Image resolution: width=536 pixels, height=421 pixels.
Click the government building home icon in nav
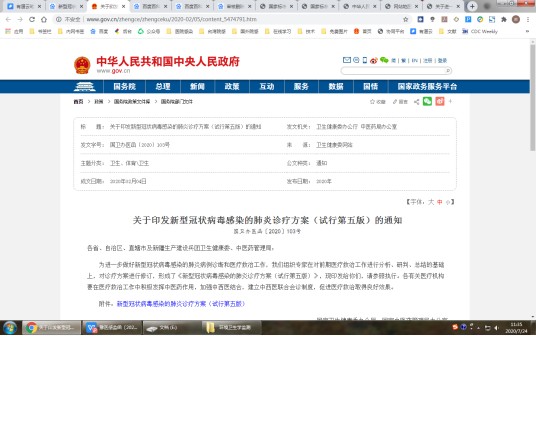pyautogui.click(x=84, y=86)
